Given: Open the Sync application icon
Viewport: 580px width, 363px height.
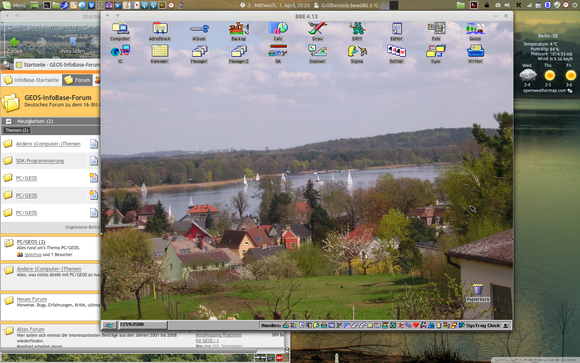Looking at the screenshot, I should 436,54.
